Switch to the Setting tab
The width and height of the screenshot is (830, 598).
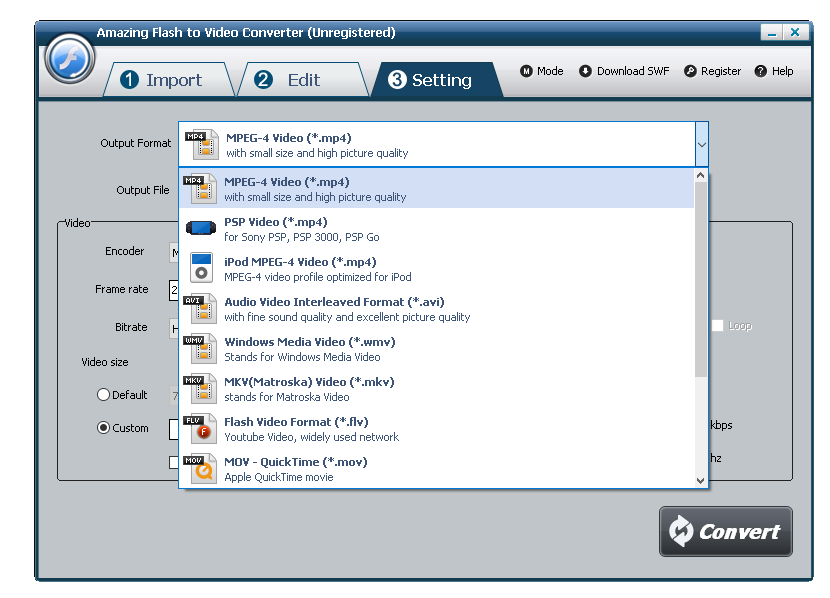[437, 80]
